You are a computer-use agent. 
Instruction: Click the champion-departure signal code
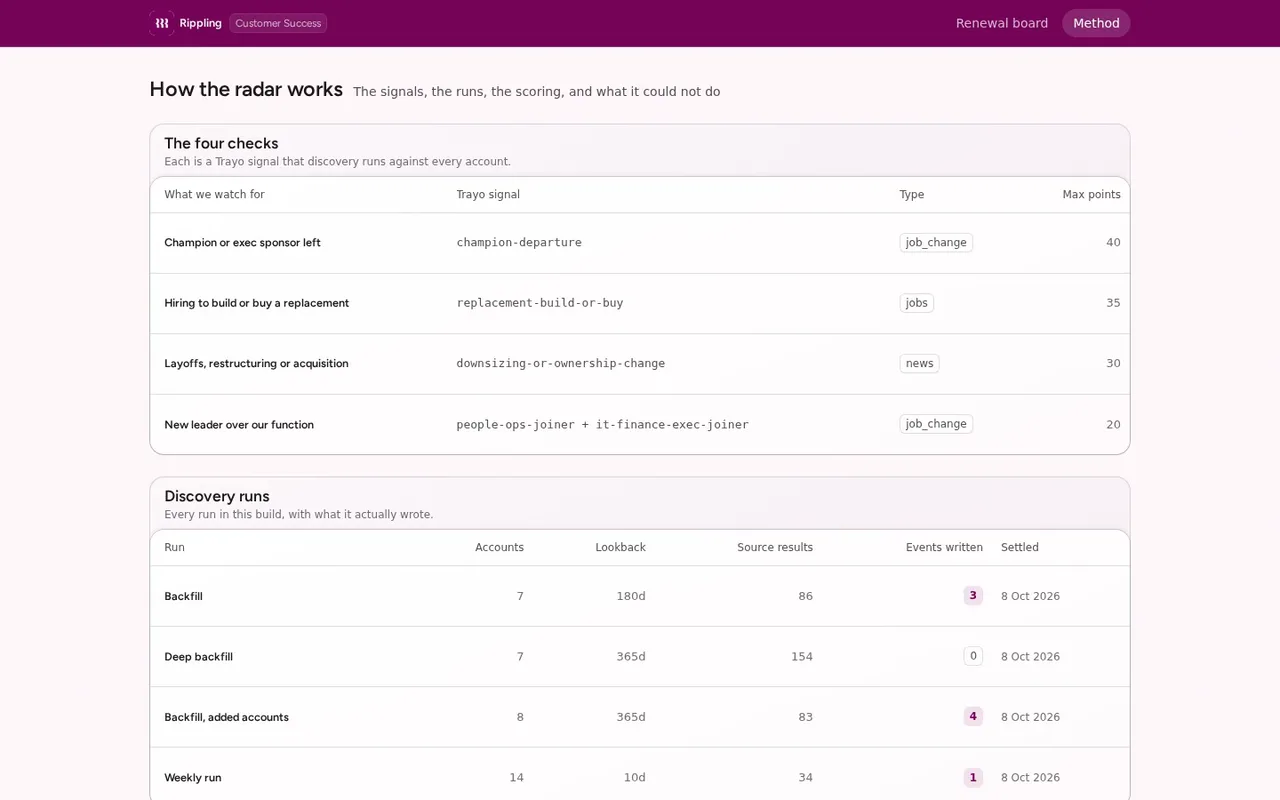[519, 243]
